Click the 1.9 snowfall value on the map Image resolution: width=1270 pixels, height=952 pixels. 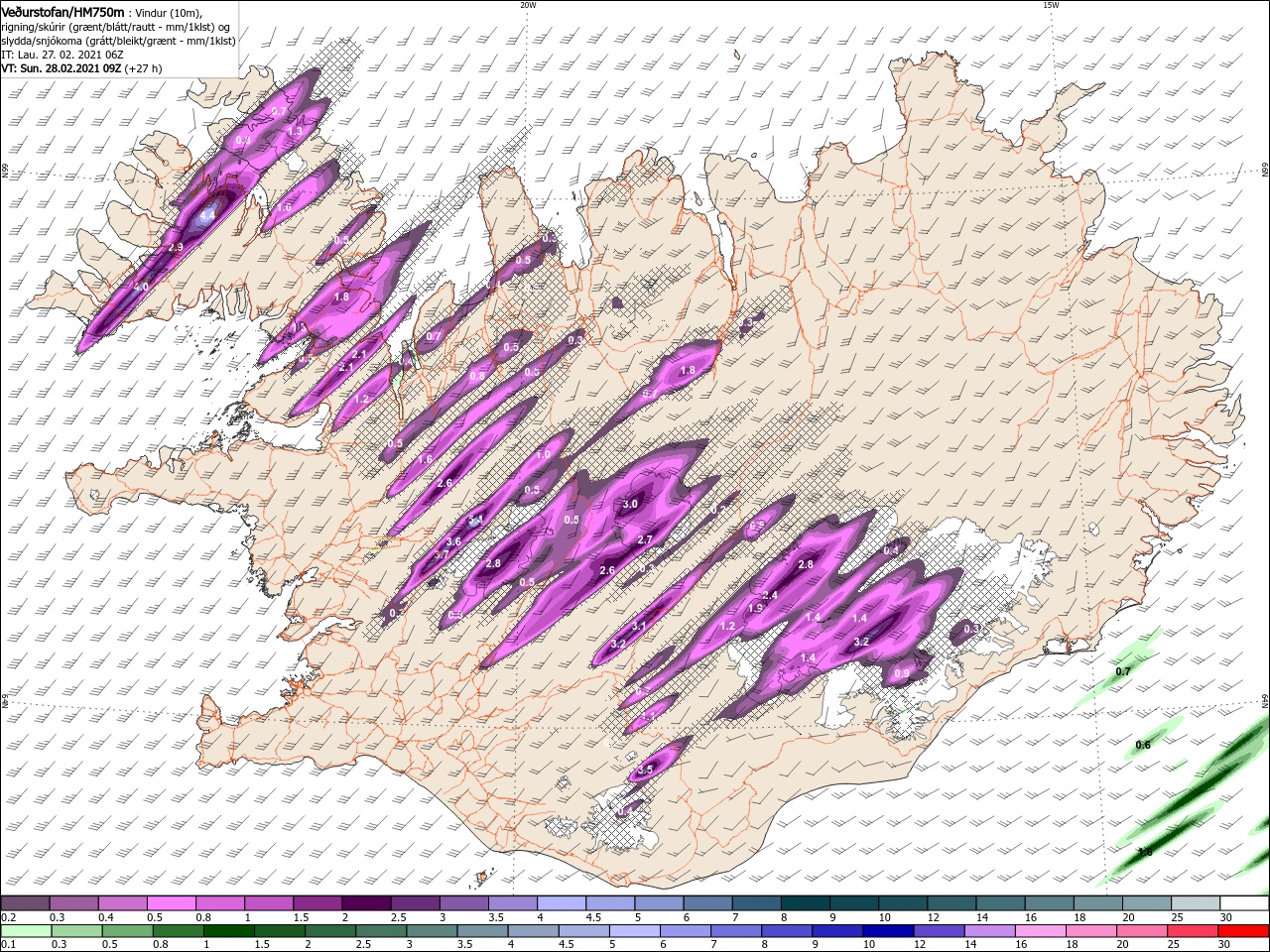point(755,609)
